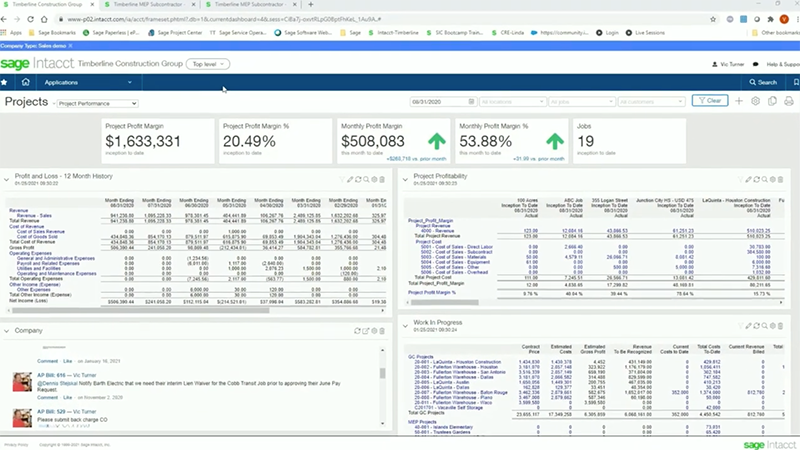
Task: Click the Company feed scroll down arrow
Action: (x=383, y=423)
